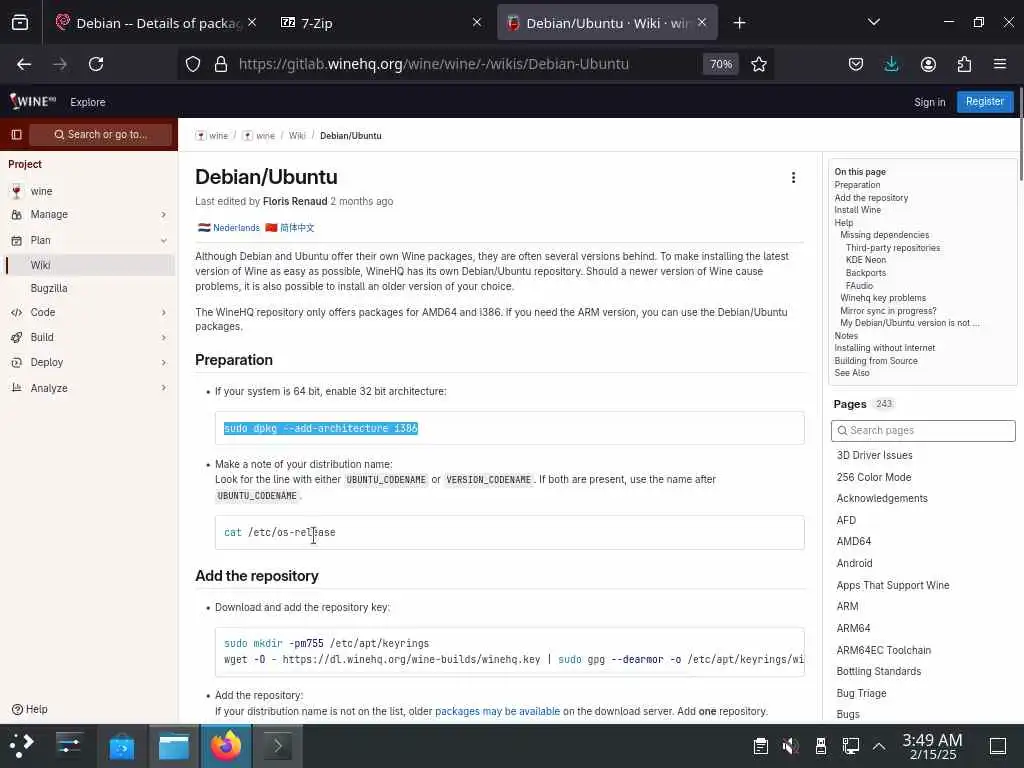1024x768 pixels.
Task: Go back to previous page
Action: pyautogui.click(x=24, y=64)
